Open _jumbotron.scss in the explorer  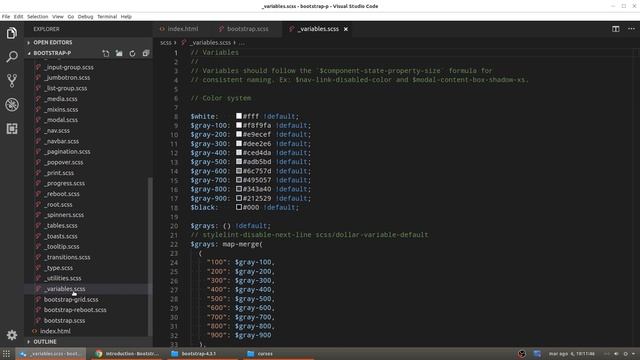67,78
